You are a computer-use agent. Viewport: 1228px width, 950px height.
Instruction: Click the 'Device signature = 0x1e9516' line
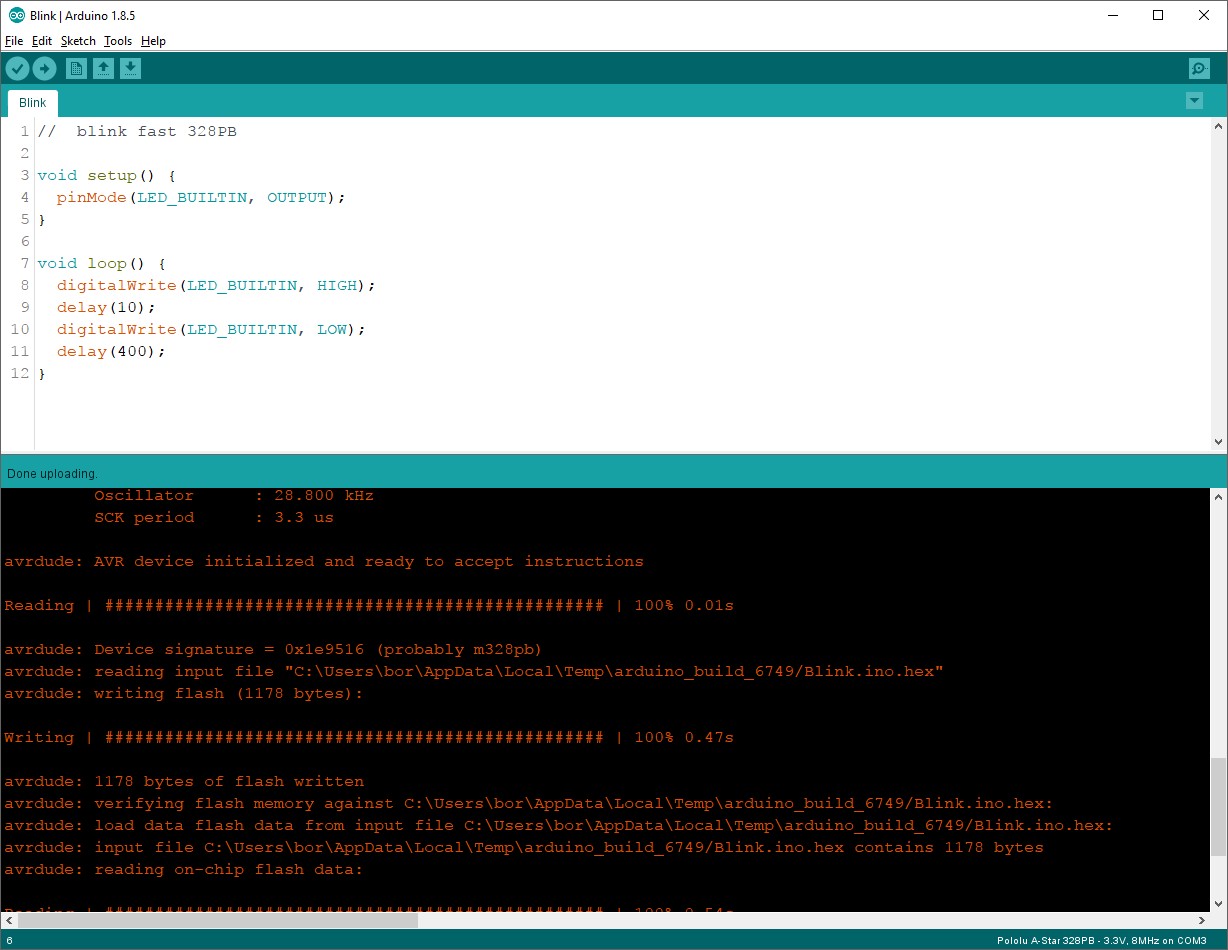(x=273, y=649)
